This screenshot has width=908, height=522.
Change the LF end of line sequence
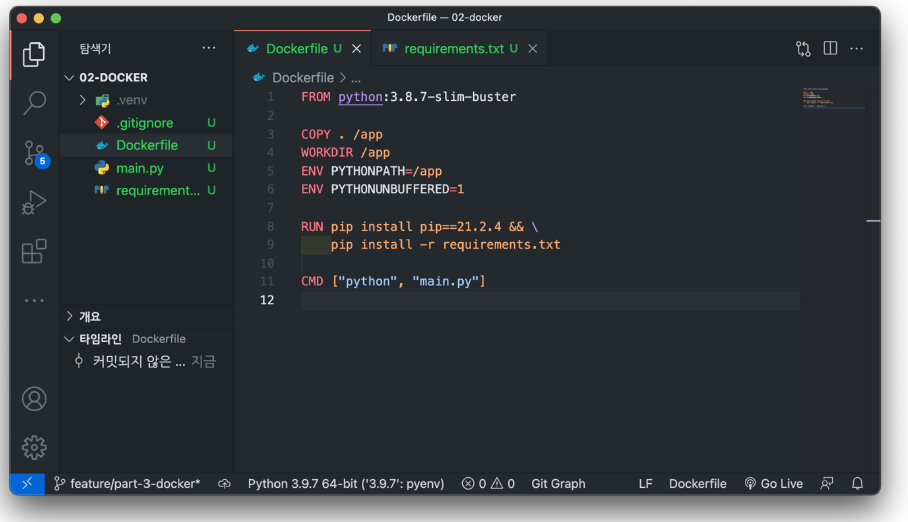(645, 484)
